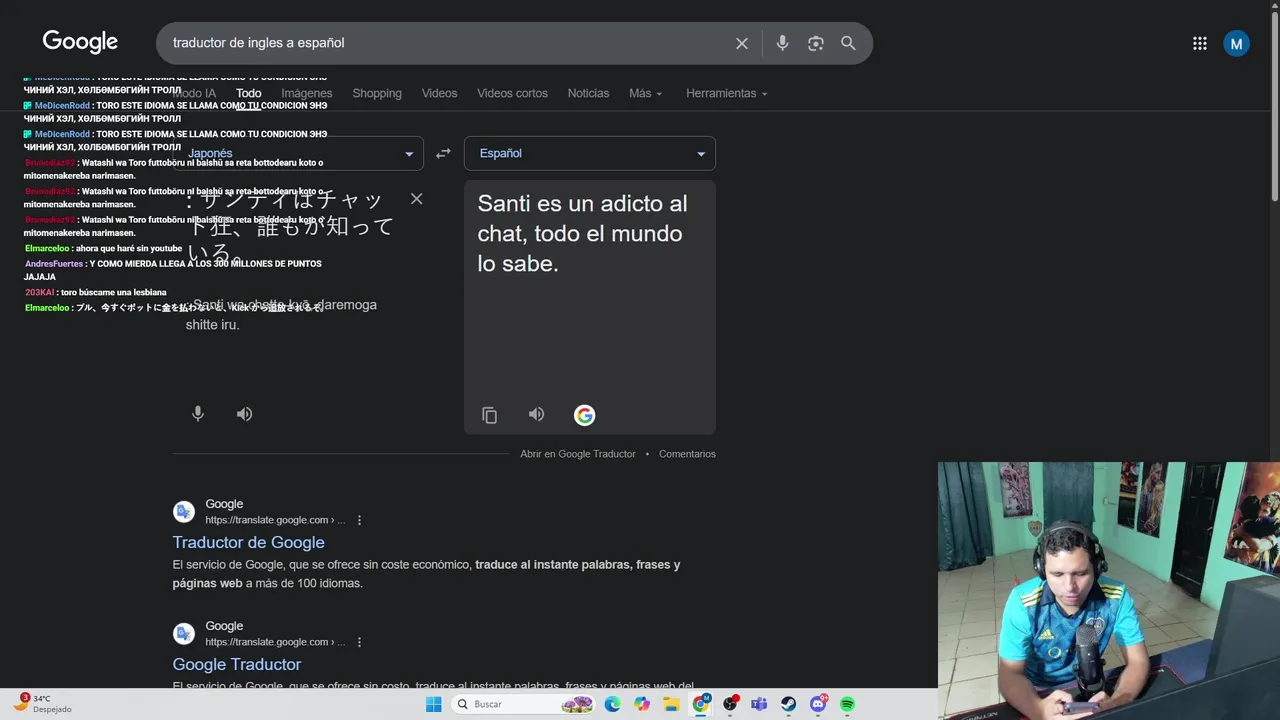
Task: Open the Japonés source language dropdown
Action: (x=298, y=153)
